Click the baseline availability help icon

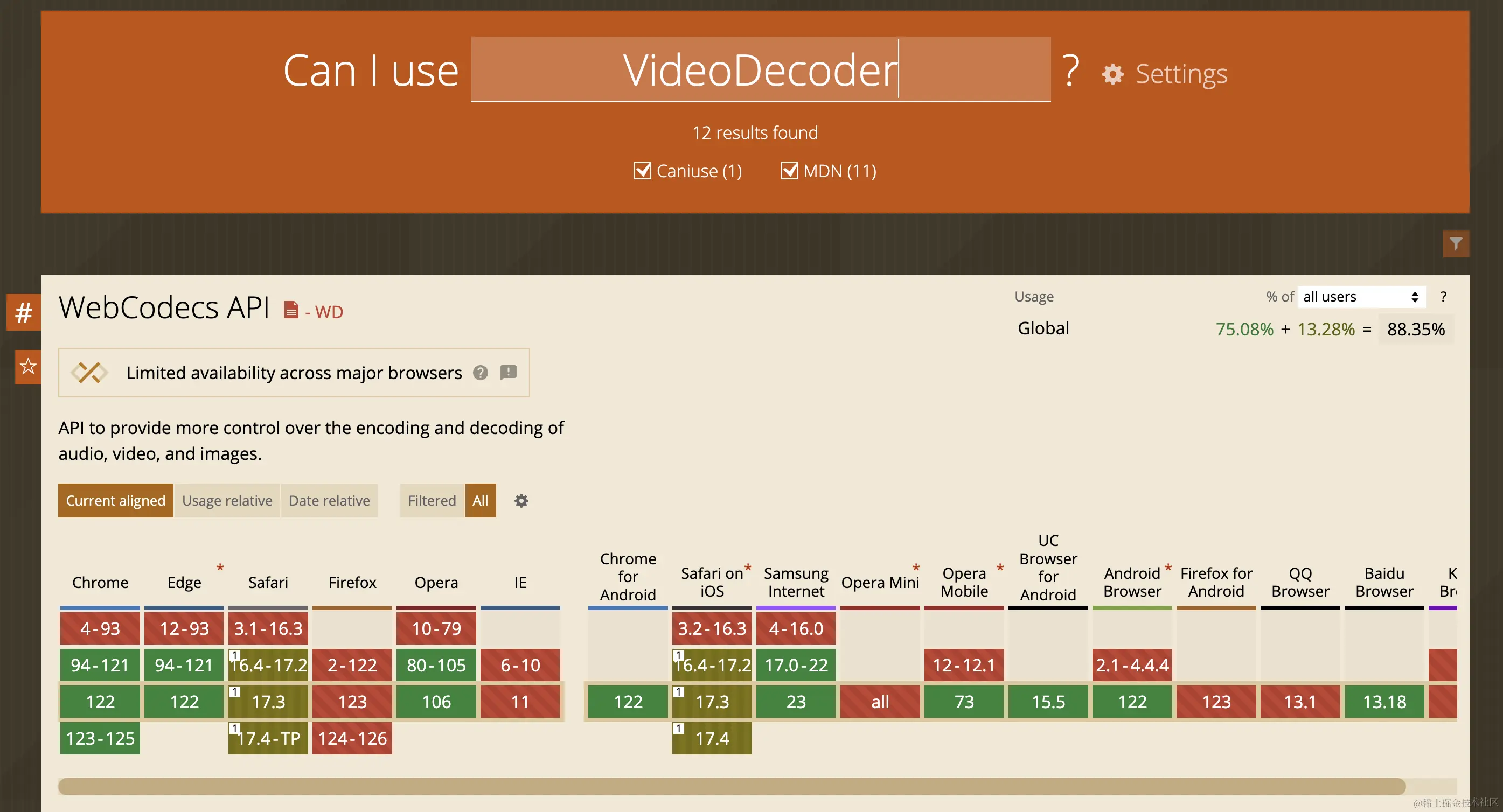pos(480,373)
